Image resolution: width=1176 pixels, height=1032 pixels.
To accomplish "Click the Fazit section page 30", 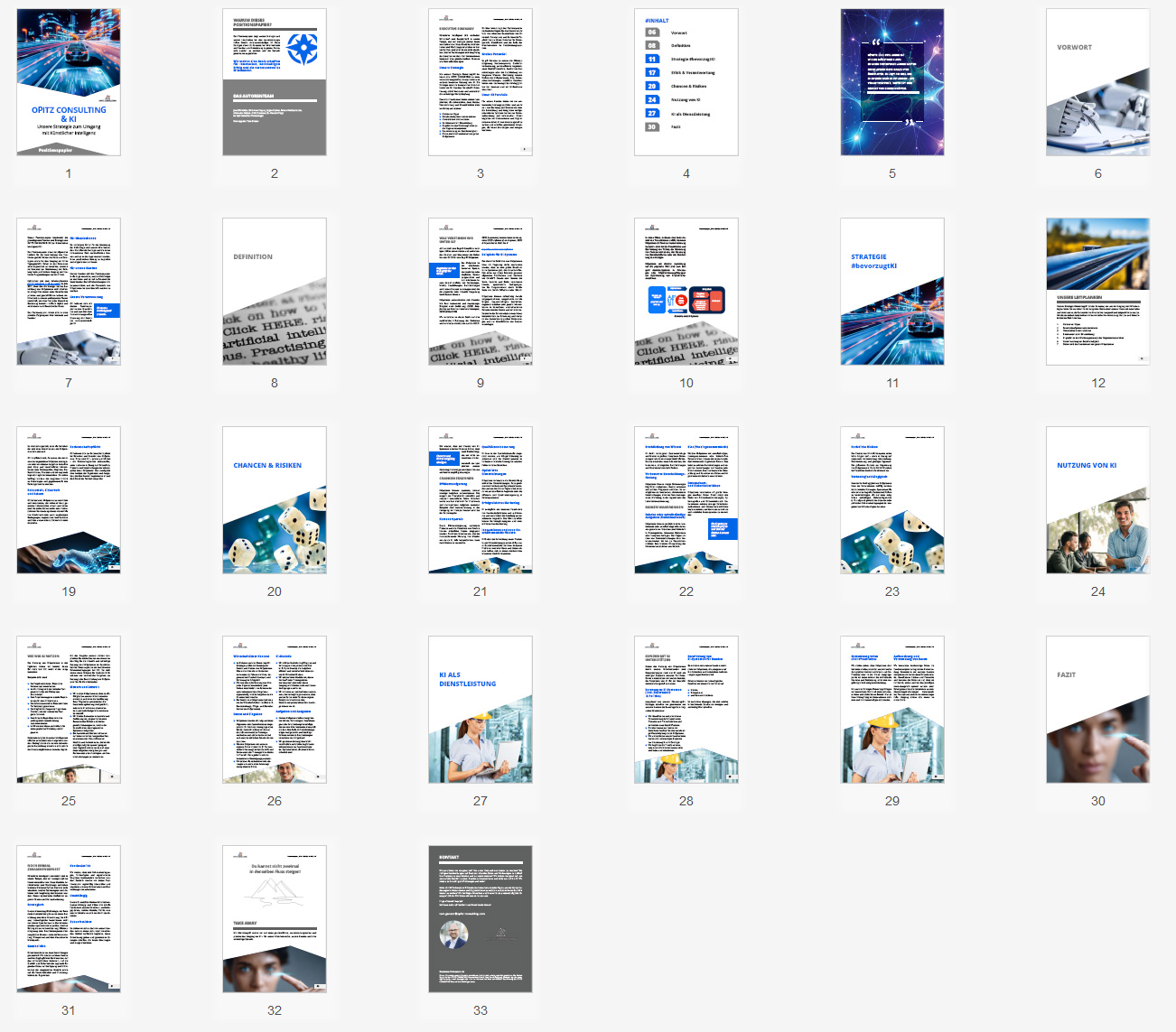I will tap(1097, 710).
